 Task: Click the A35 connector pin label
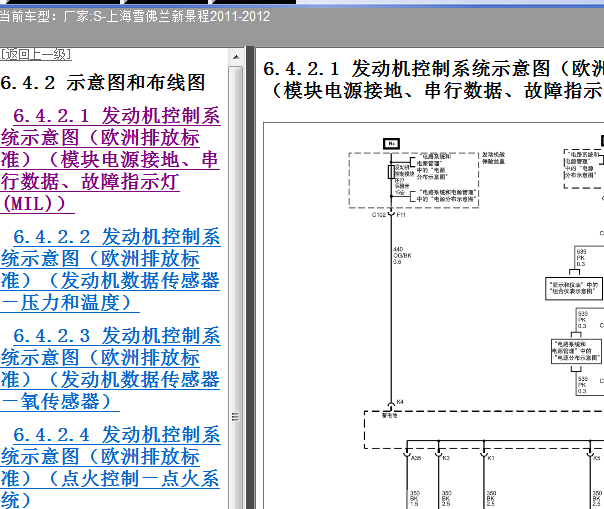point(416,458)
